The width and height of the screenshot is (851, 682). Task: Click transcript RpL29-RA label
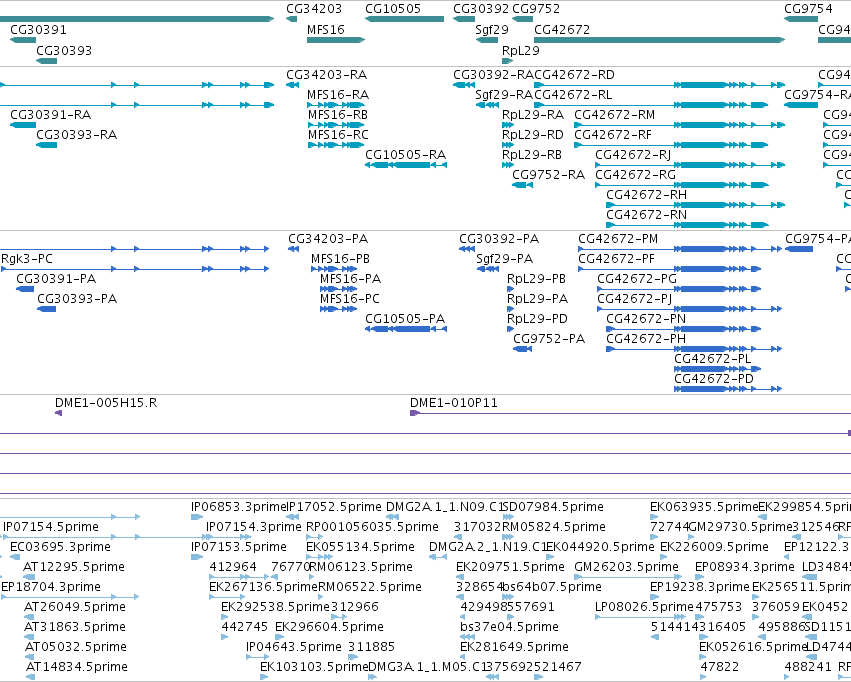[532, 114]
